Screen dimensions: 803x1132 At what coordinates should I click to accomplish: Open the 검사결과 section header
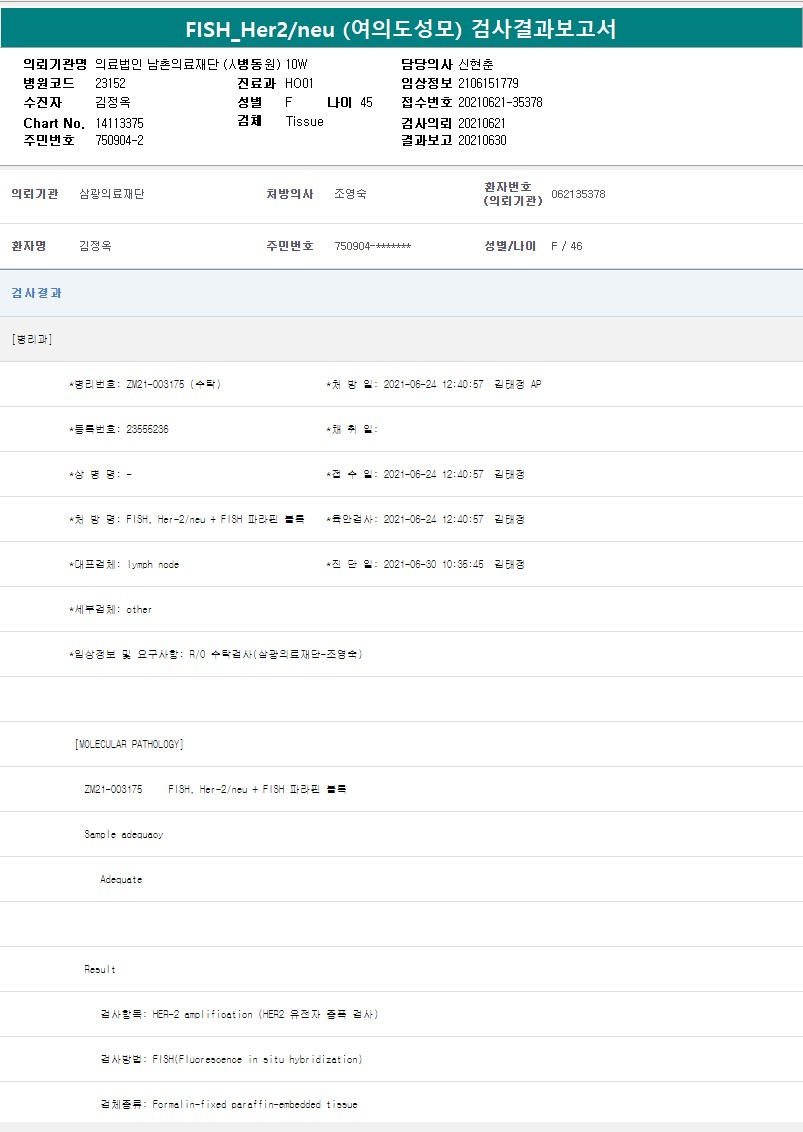coord(36,293)
